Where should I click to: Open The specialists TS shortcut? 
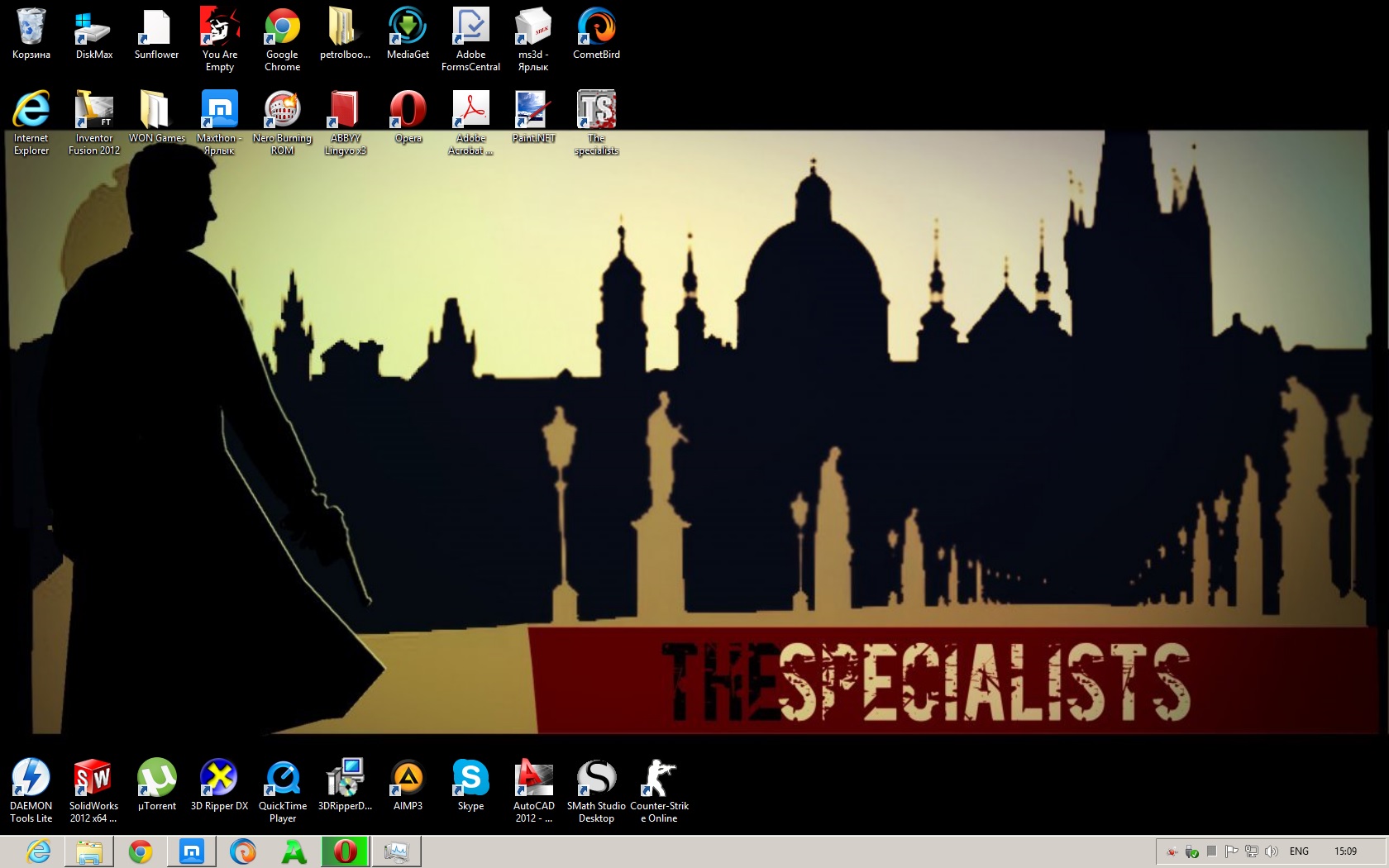596,123
